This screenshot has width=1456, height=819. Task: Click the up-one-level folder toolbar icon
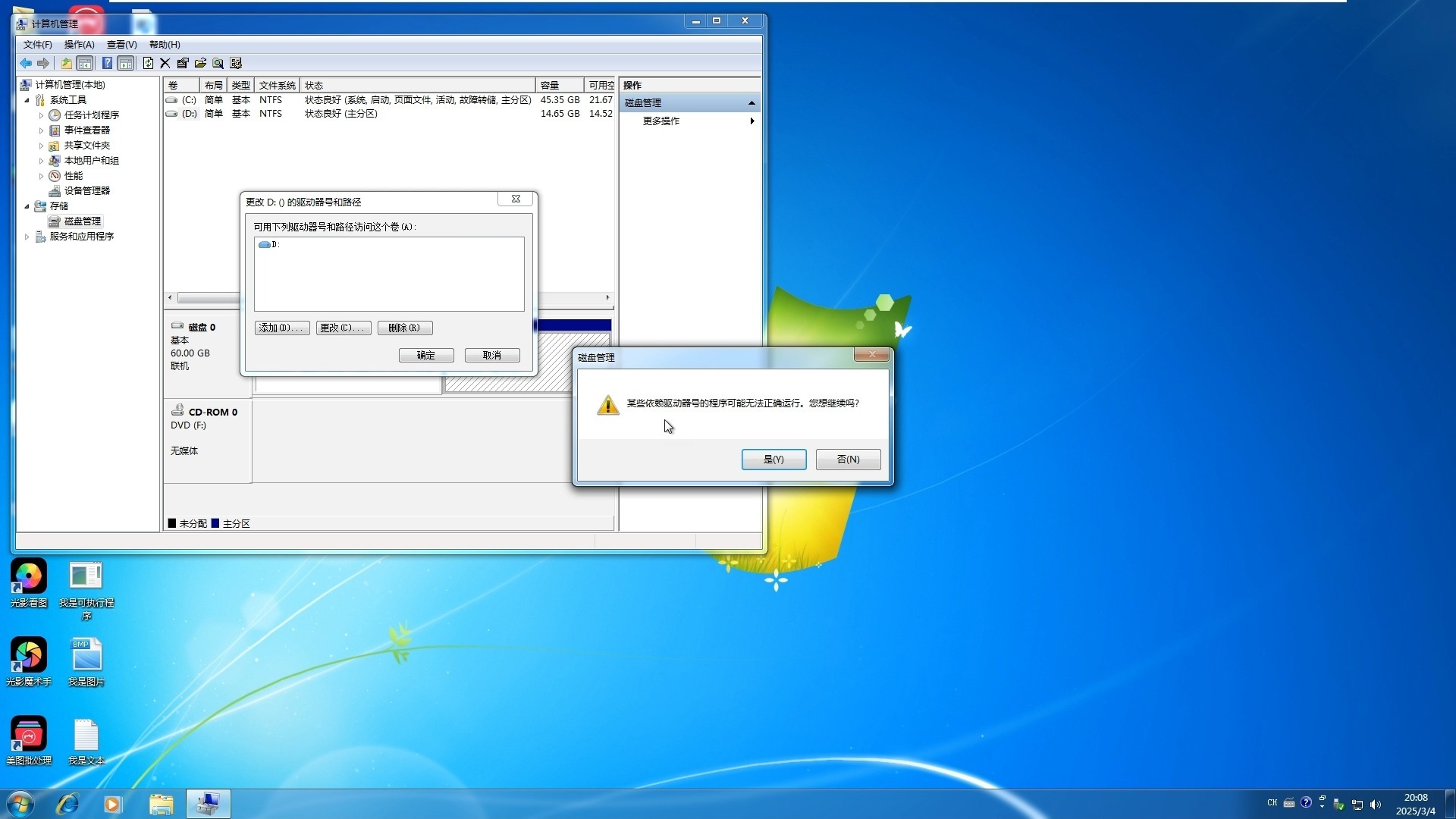point(67,63)
